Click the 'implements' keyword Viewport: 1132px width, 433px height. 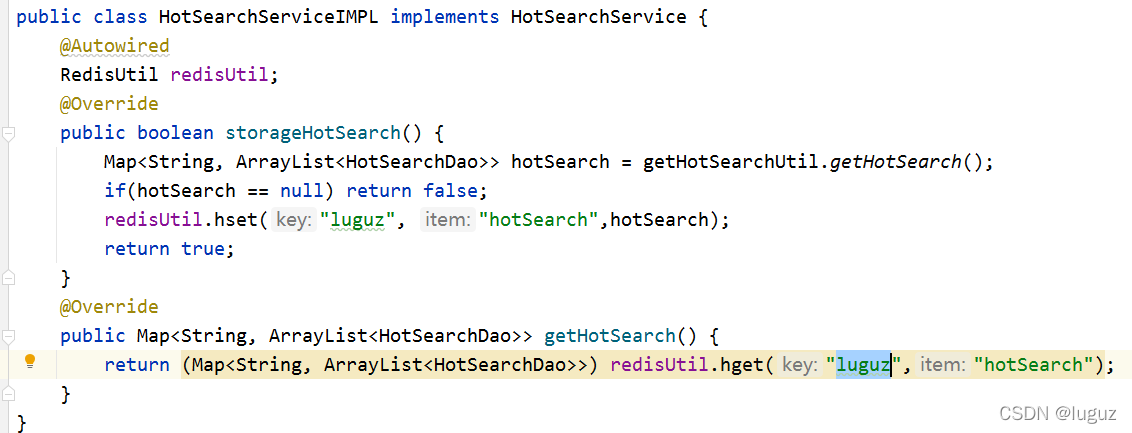445,17
